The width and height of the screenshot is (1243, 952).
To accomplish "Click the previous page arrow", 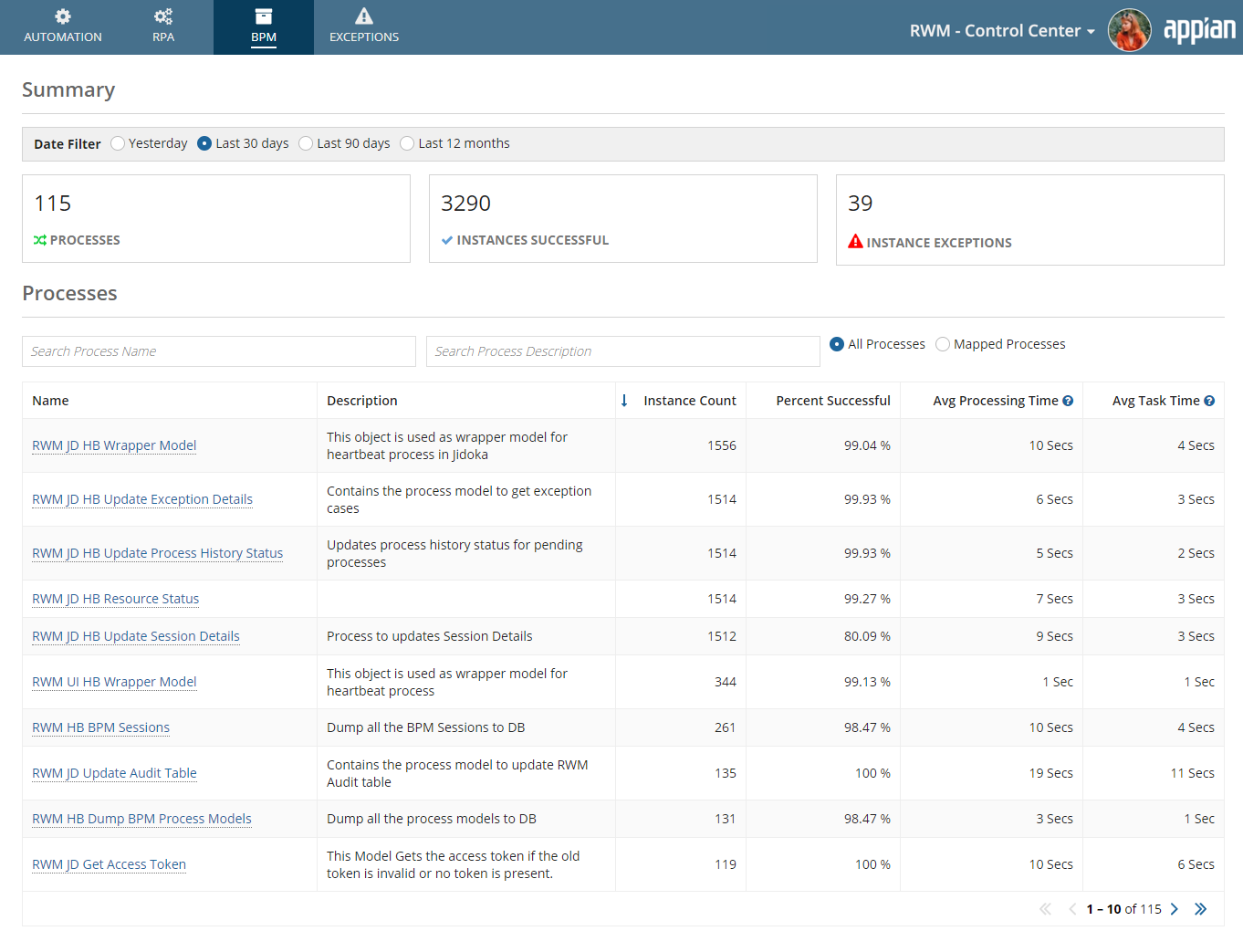I will 1072,909.
